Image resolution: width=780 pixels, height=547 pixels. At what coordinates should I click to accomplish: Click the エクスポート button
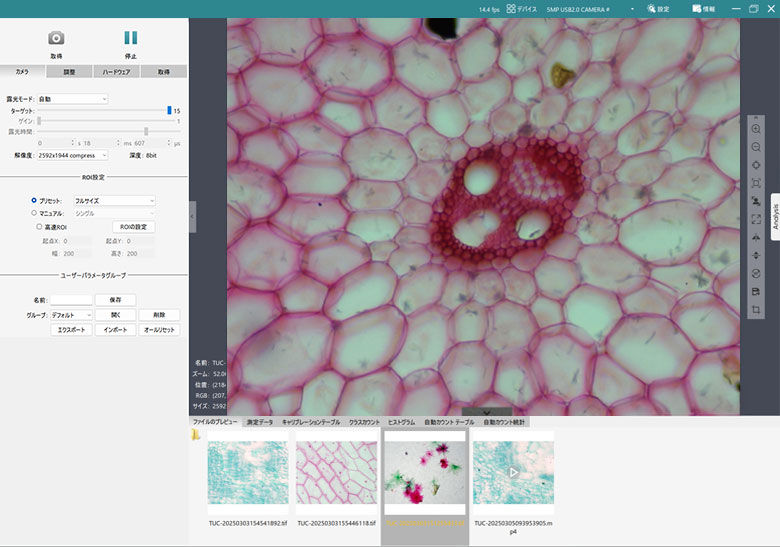72,329
